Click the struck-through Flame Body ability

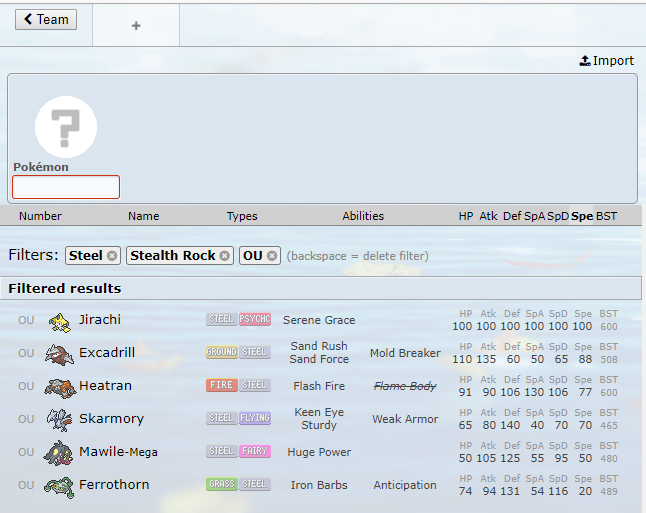(x=405, y=386)
